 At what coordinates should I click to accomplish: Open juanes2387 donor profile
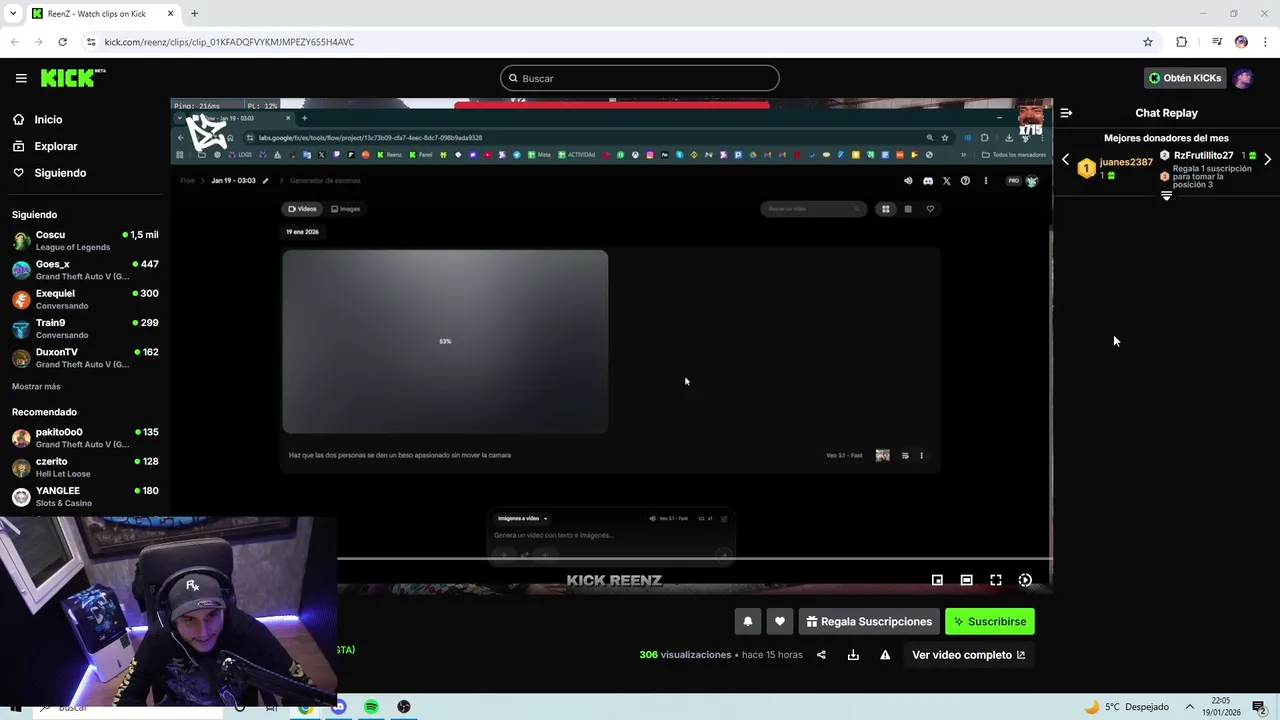click(1126, 162)
